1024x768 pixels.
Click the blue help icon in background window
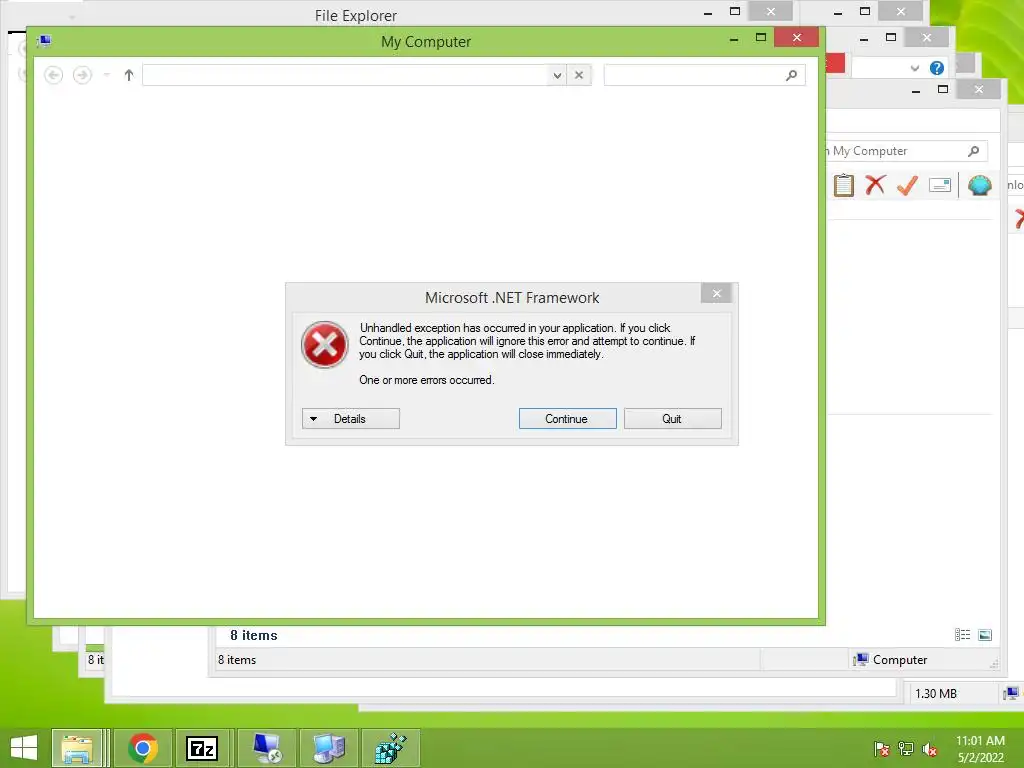click(x=936, y=68)
